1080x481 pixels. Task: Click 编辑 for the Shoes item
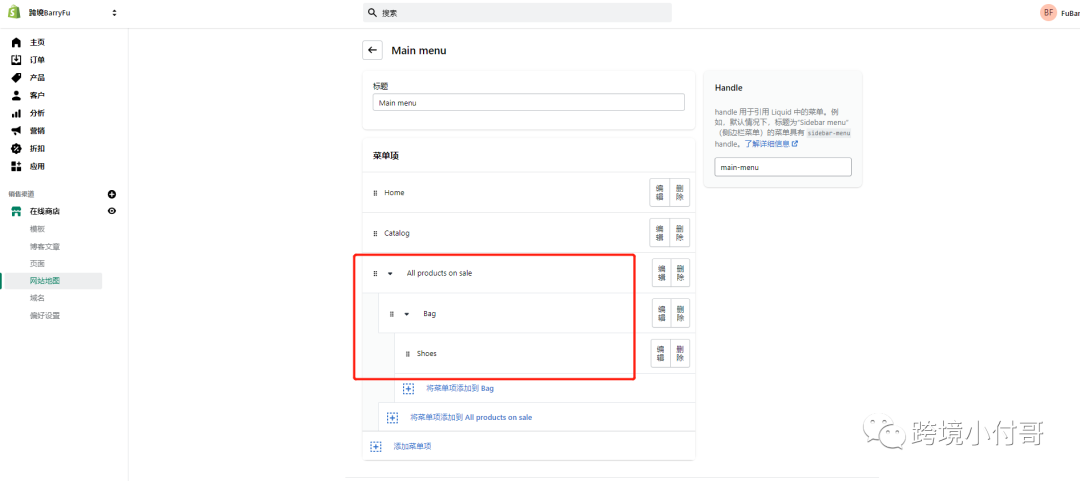click(662, 354)
